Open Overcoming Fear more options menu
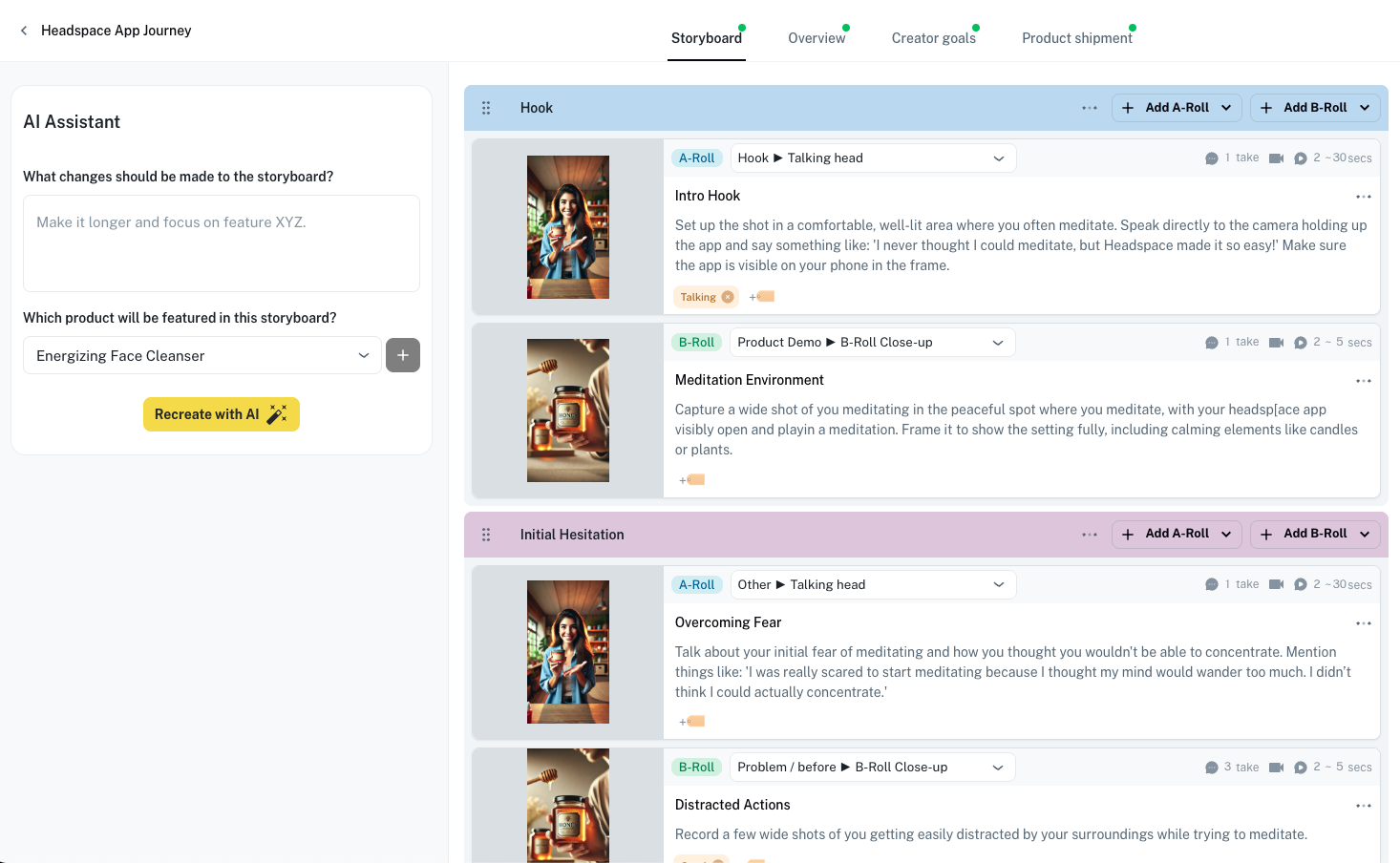 (x=1364, y=623)
